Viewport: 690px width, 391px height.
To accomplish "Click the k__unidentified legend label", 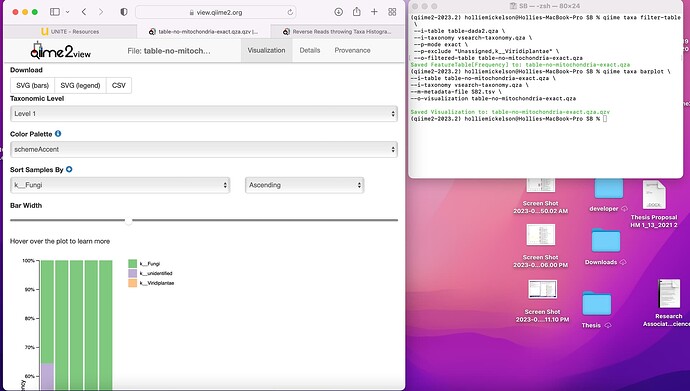I will pos(156,273).
